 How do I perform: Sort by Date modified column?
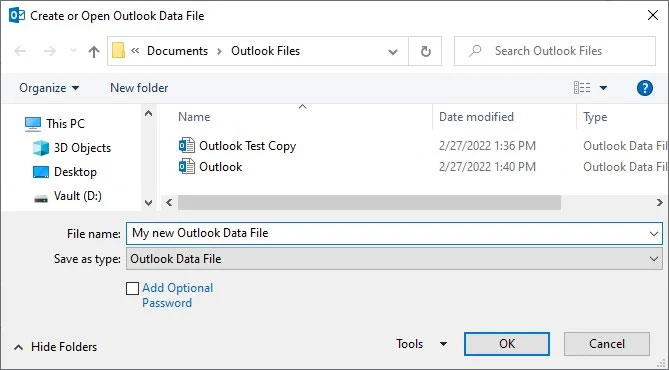[476, 117]
